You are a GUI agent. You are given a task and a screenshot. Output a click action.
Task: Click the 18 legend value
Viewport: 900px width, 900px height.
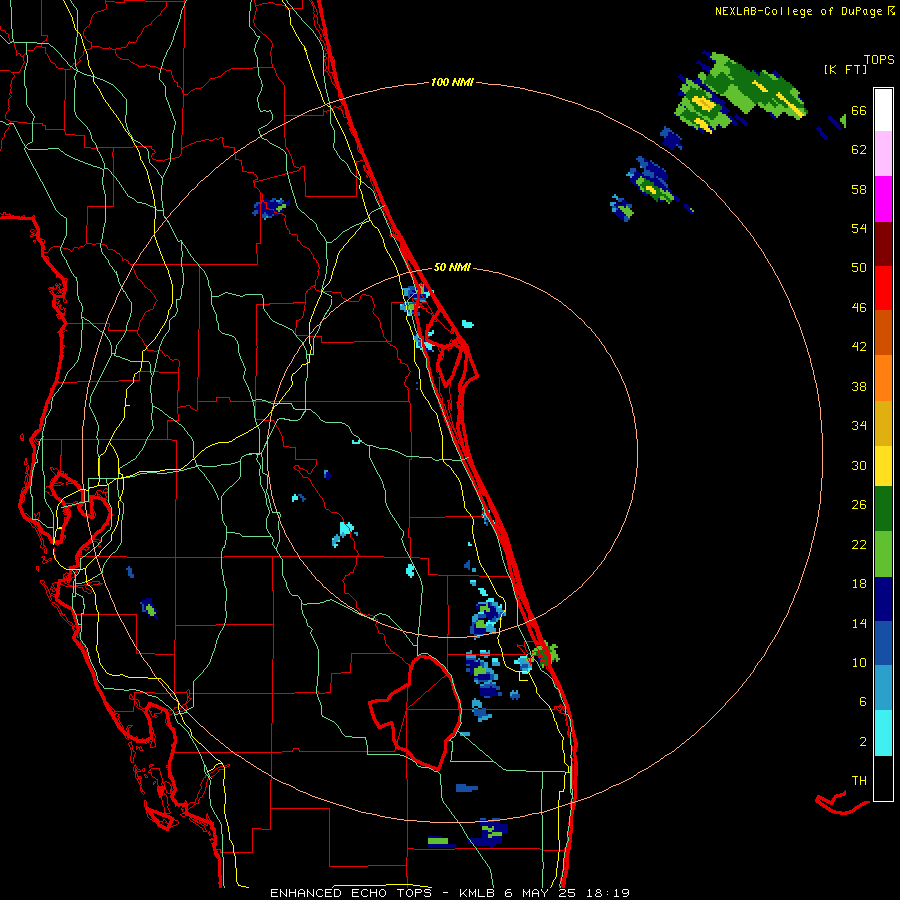coord(859,584)
